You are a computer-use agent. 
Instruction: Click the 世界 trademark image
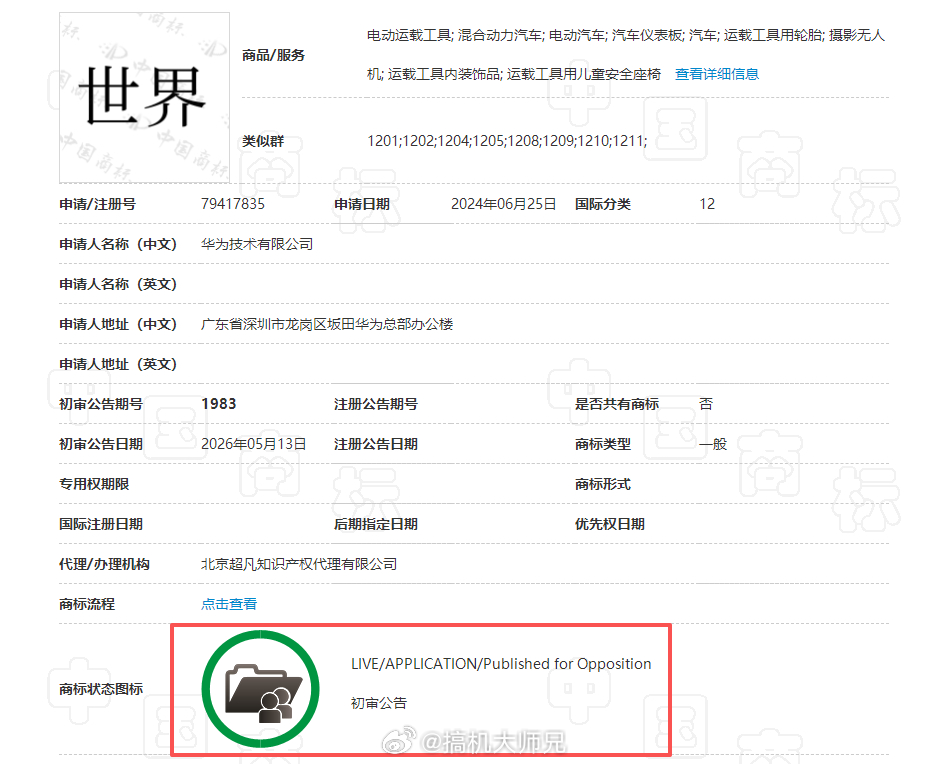[144, 97]
